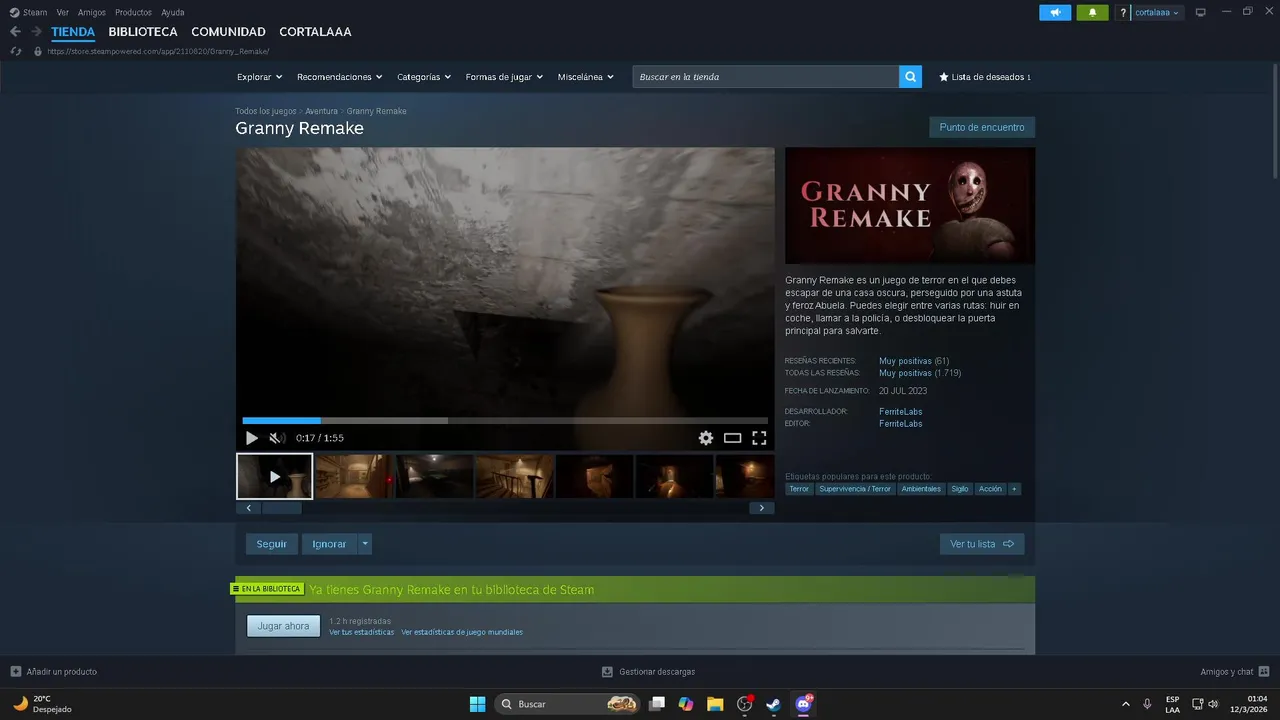The width and height of the screenshot is (1280, 720).
Task: Click the plus icon next to tags
Action: tap(1014, 489)
